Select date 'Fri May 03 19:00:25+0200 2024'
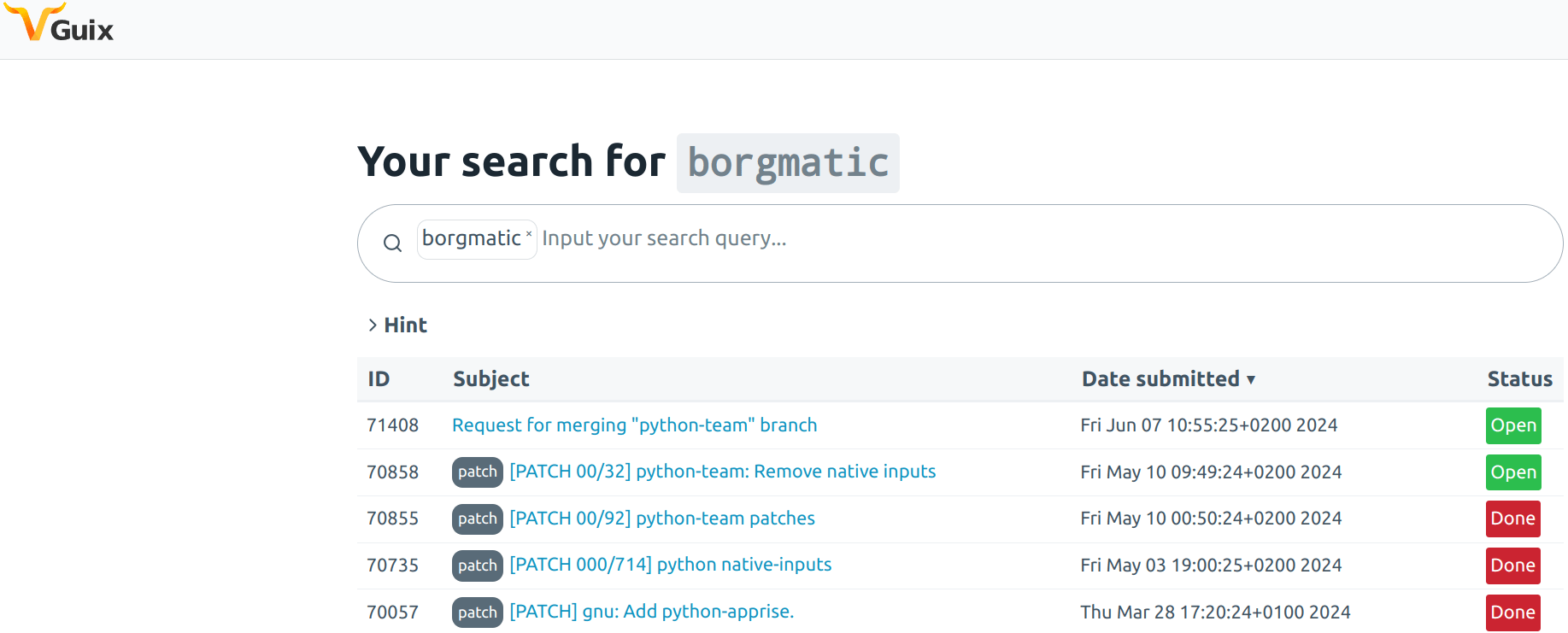The image size is (1568, 633). click(x=1211, y=566)
